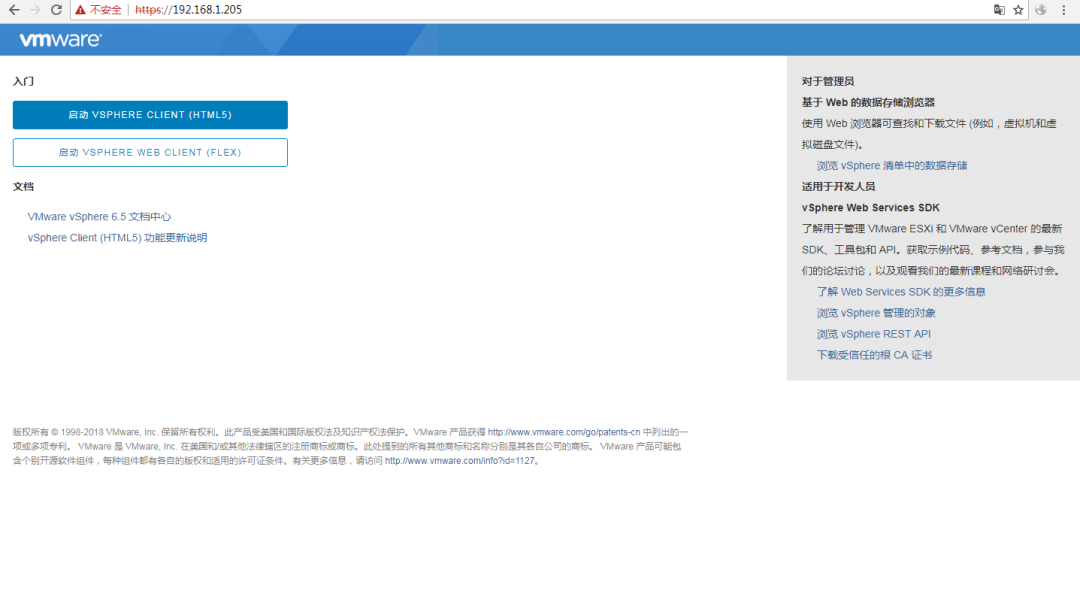Open VMware vSphere 6.5 documentation center link

point(99,216)
